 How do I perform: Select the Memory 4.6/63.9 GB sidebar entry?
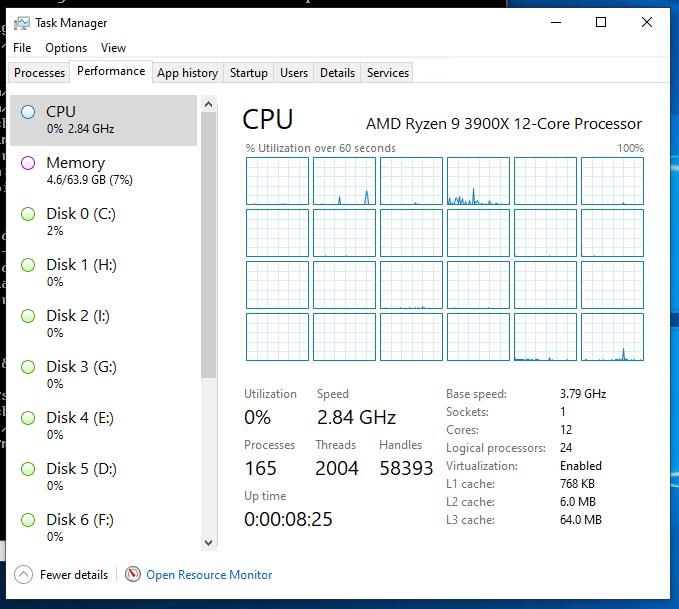coord(103,171)
